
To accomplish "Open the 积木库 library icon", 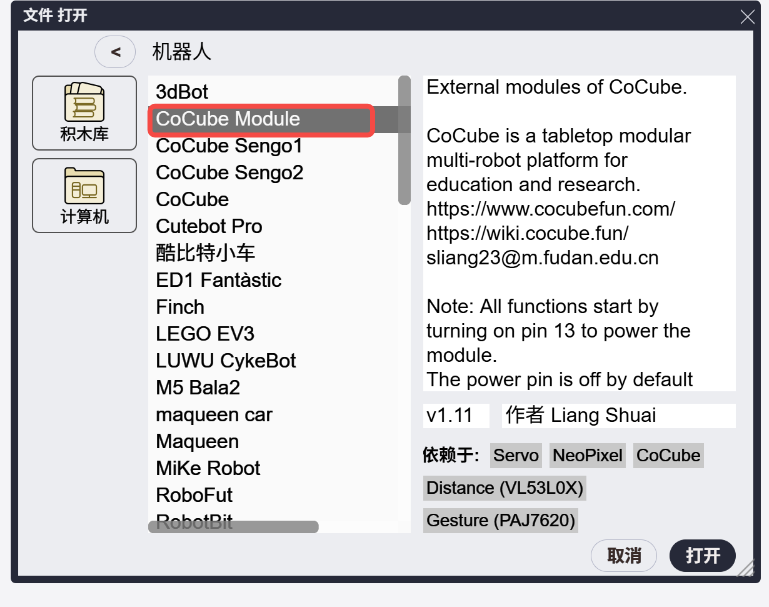I will coord(84,113).
